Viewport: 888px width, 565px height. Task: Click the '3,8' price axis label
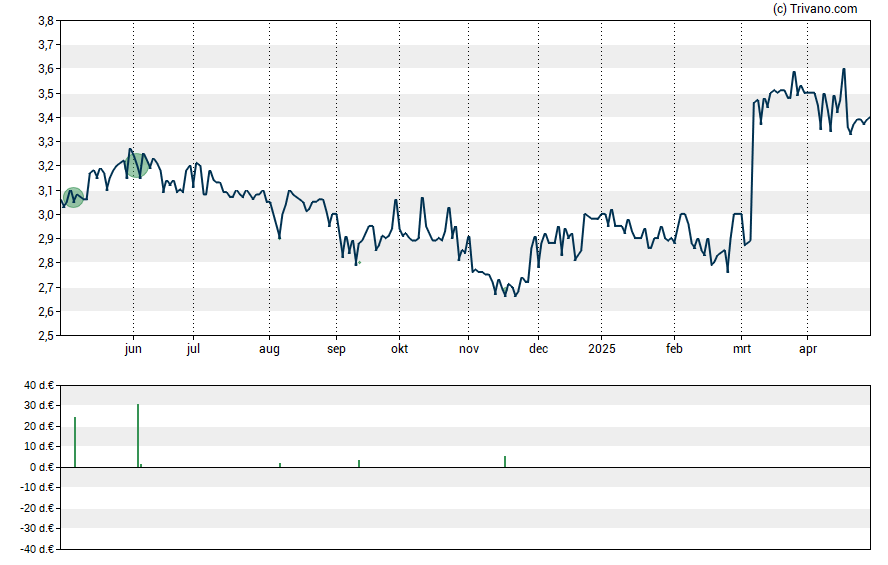(46, 21)
